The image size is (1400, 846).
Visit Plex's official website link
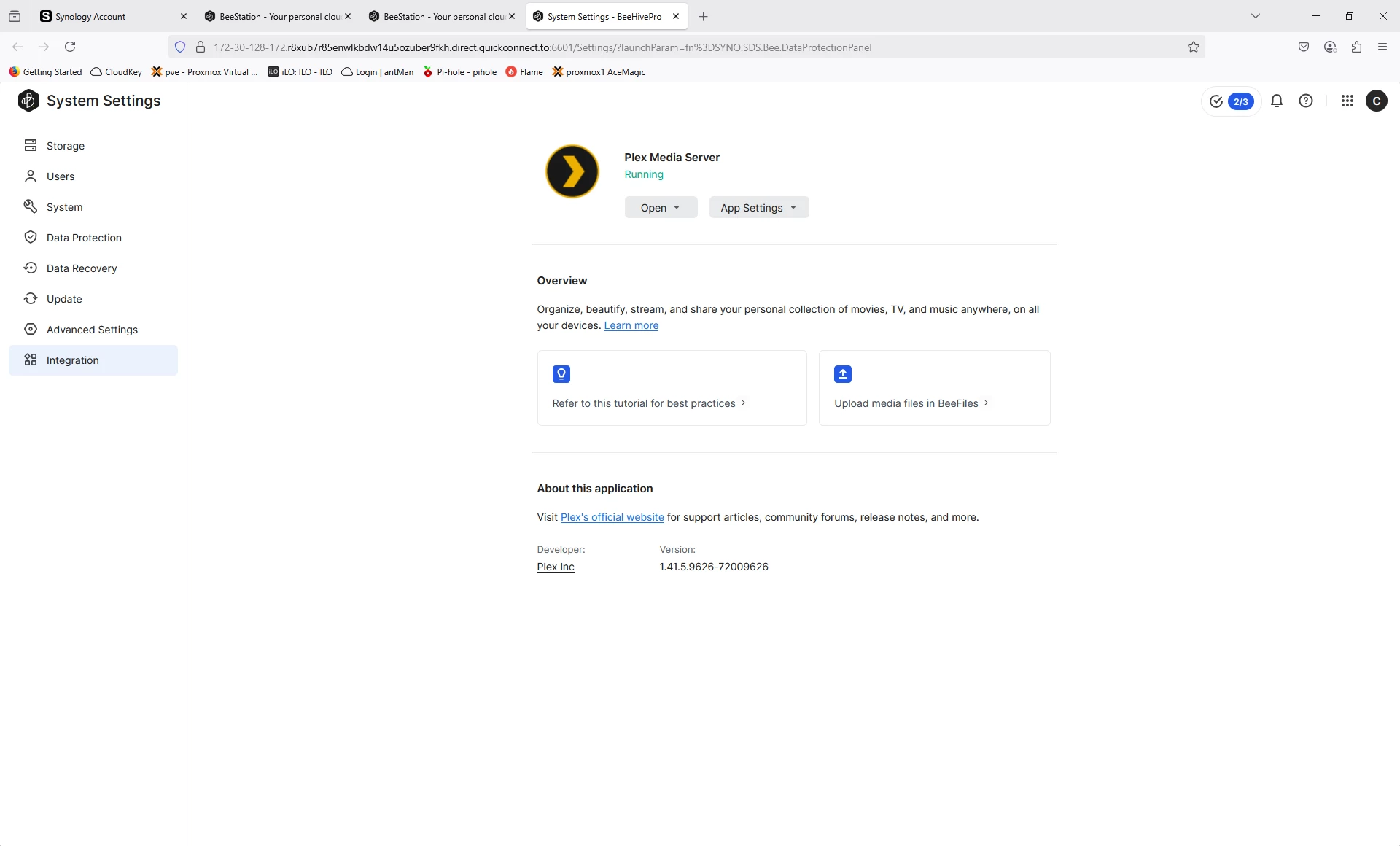coord(612,517)
